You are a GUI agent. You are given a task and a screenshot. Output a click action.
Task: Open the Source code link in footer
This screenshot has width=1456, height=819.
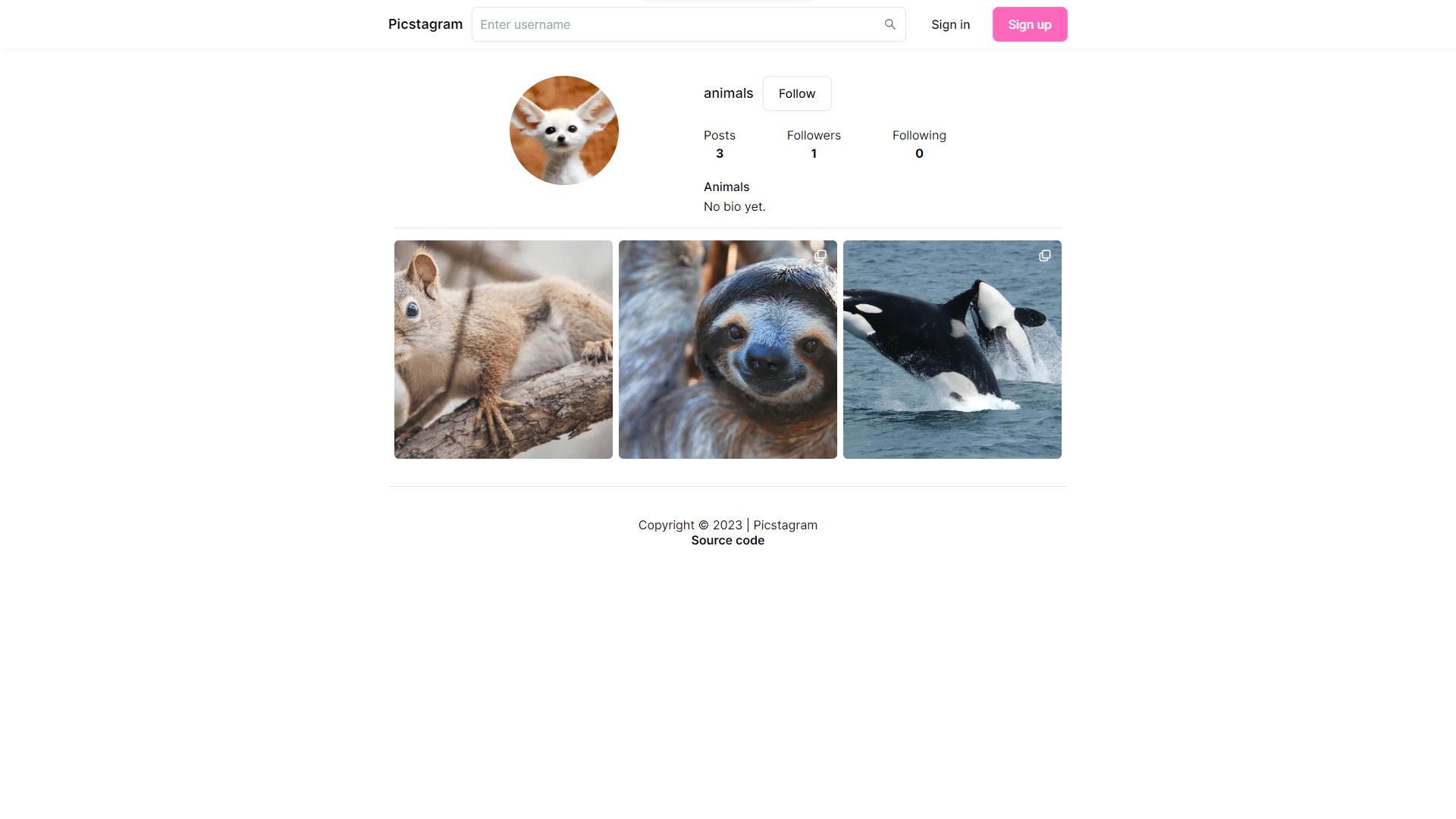728,541
